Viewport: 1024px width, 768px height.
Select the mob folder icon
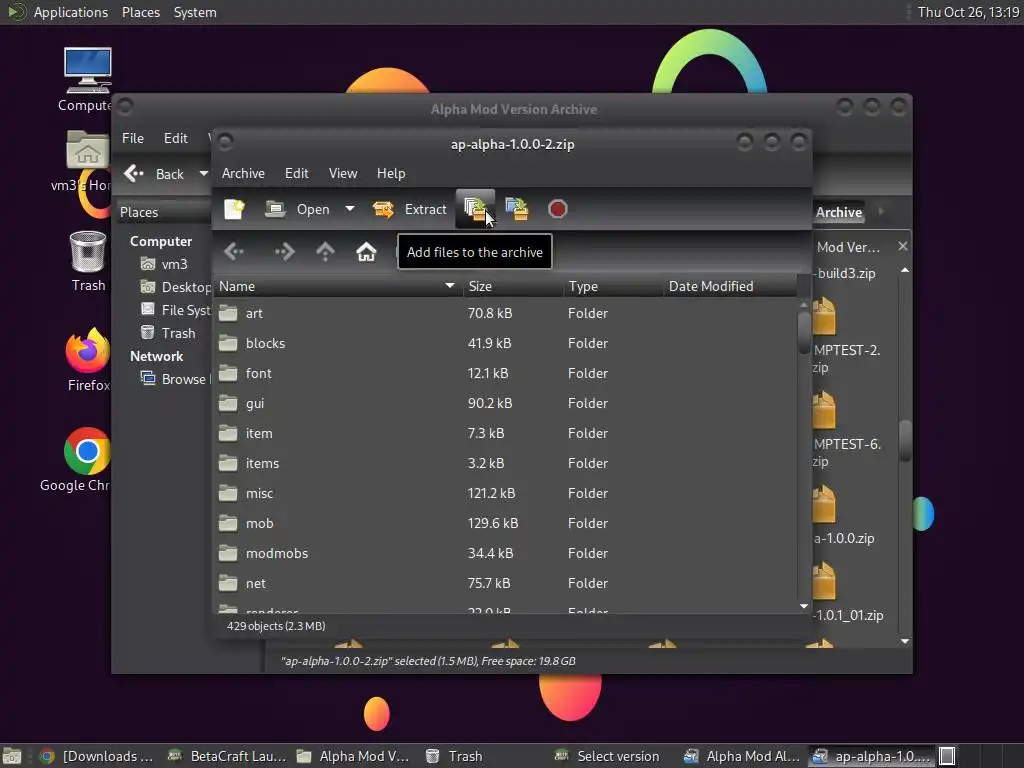point(228,523)
